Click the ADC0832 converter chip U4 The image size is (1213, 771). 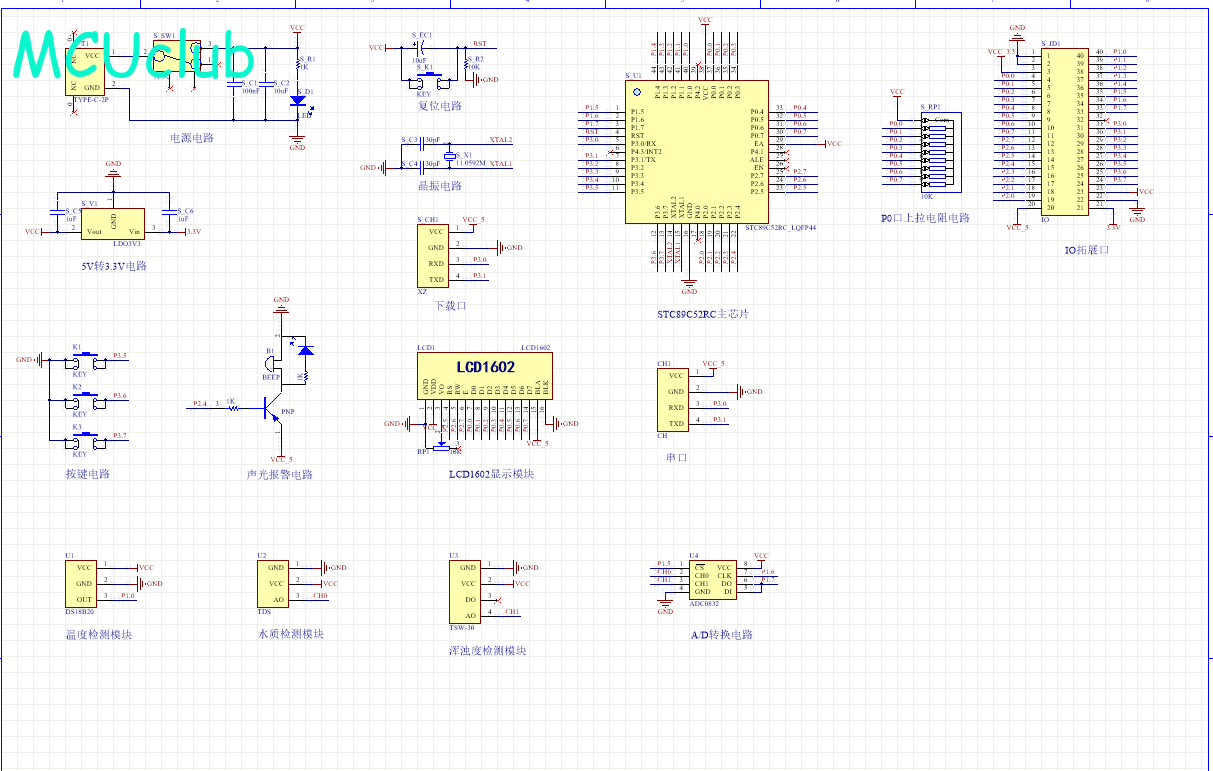pos(714,579)
